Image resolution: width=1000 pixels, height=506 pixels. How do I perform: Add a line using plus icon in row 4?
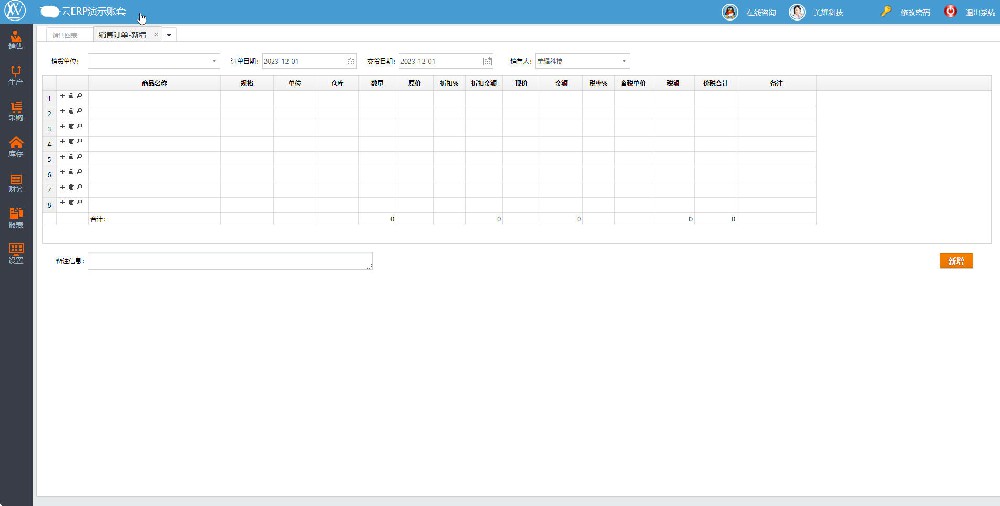pyautogui.click(x=62, y=142)
